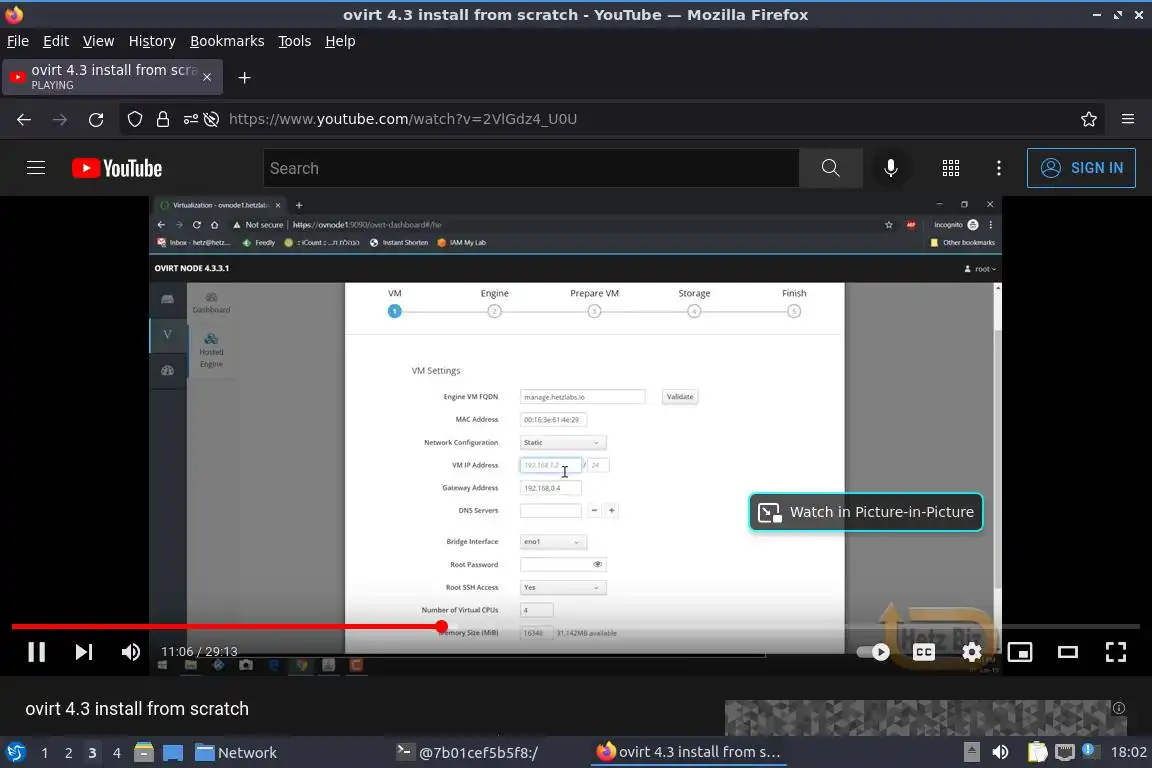
Task: Open the Edit menu
Action: (x=56, y=41)
